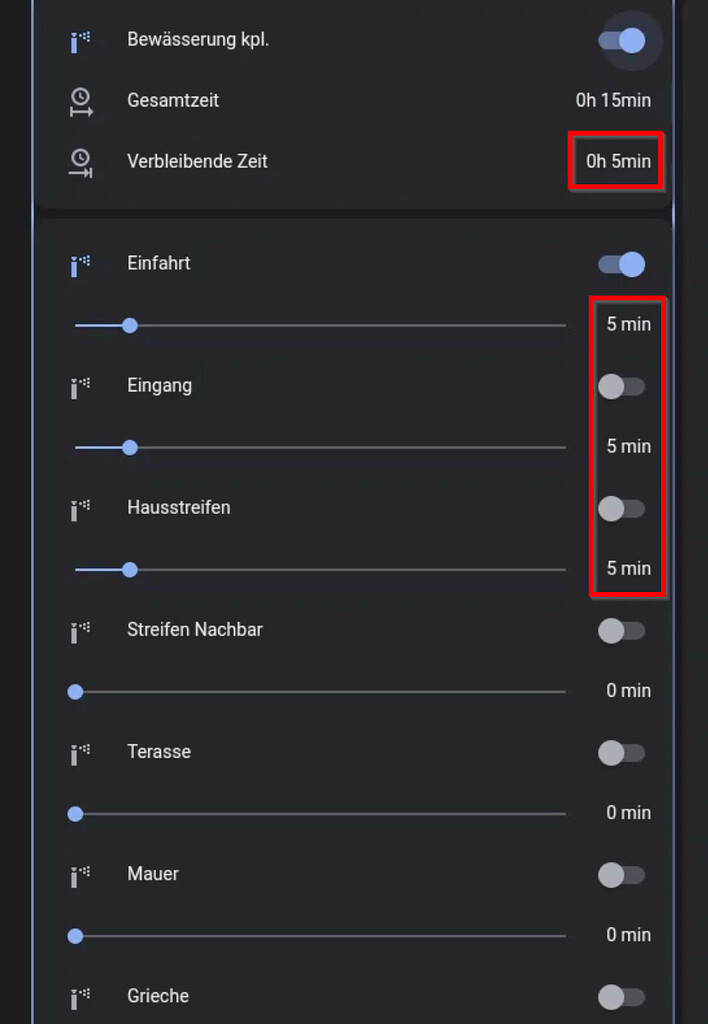Screen dimensions: 708x1024
Task: Click the Einfahrt sprinkler icon
Action: 79,264
